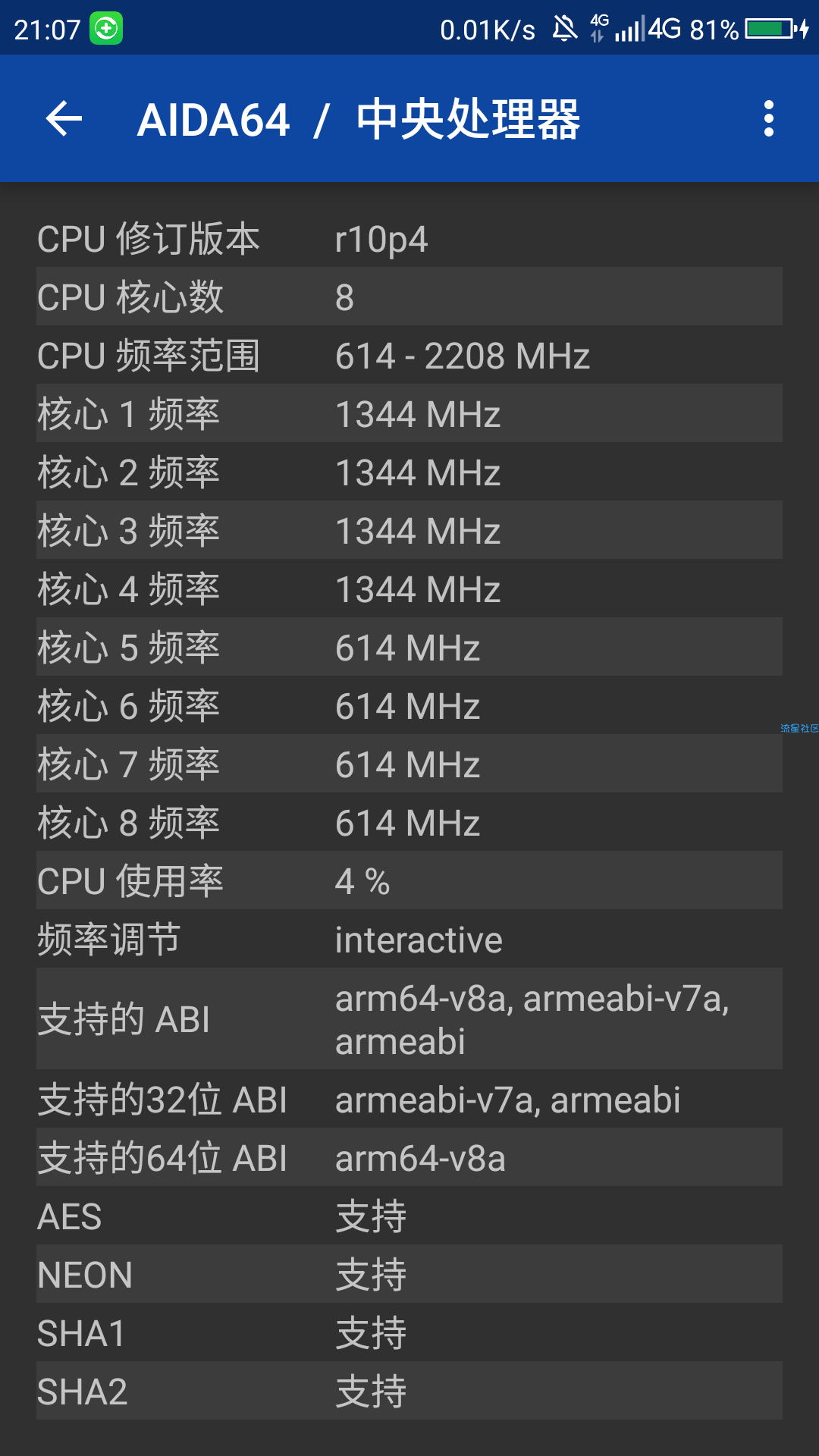Tap the 0.01K/s network speed indicator

coord(488,30)
